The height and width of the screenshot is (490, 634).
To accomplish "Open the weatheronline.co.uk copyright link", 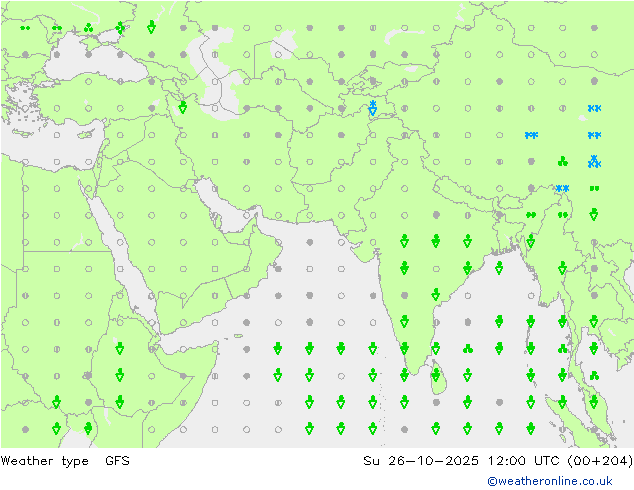I will (550, 481).
